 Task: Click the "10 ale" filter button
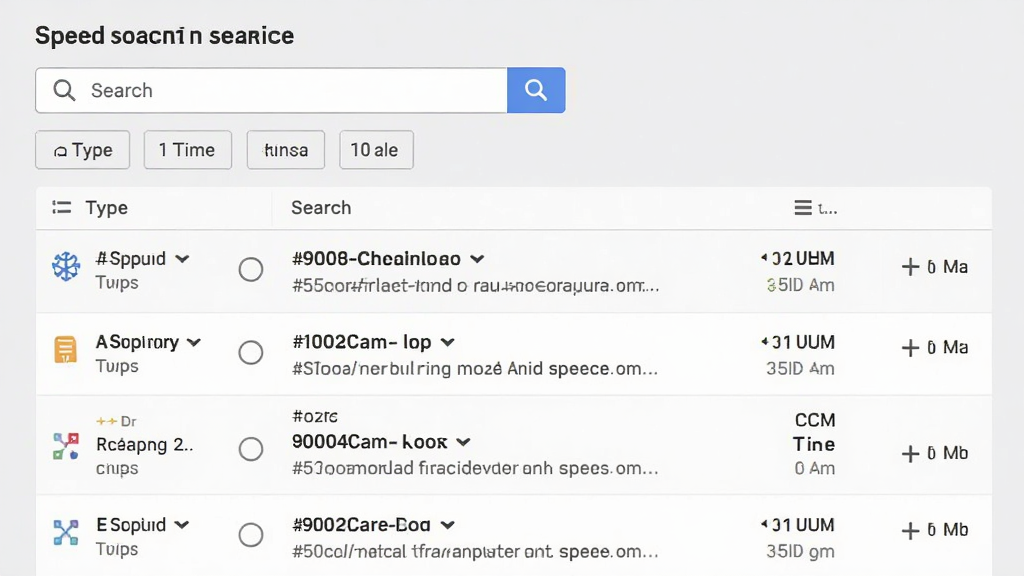[x=376, y=150]
